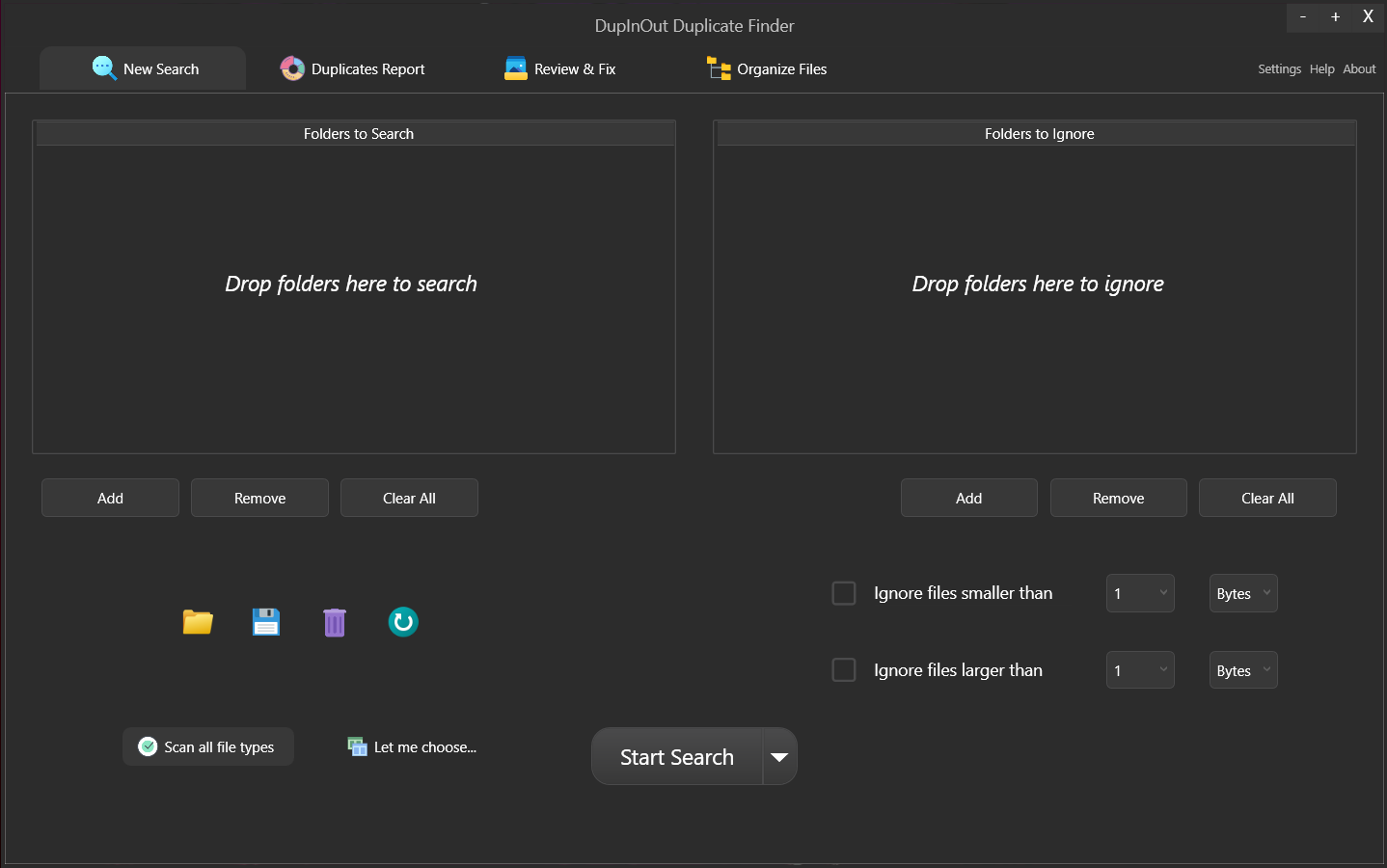1387x868 pixels.
Task: Click Add under Folders to Ignore
Action: point(968,498)
